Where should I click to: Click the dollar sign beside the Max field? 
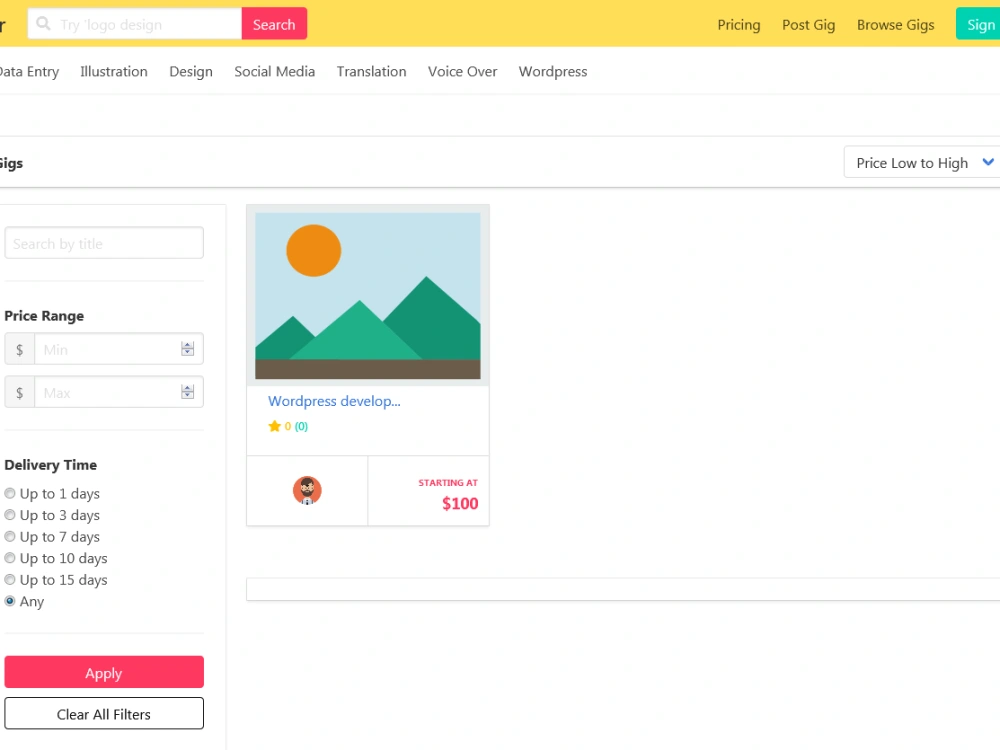(20, 392)
